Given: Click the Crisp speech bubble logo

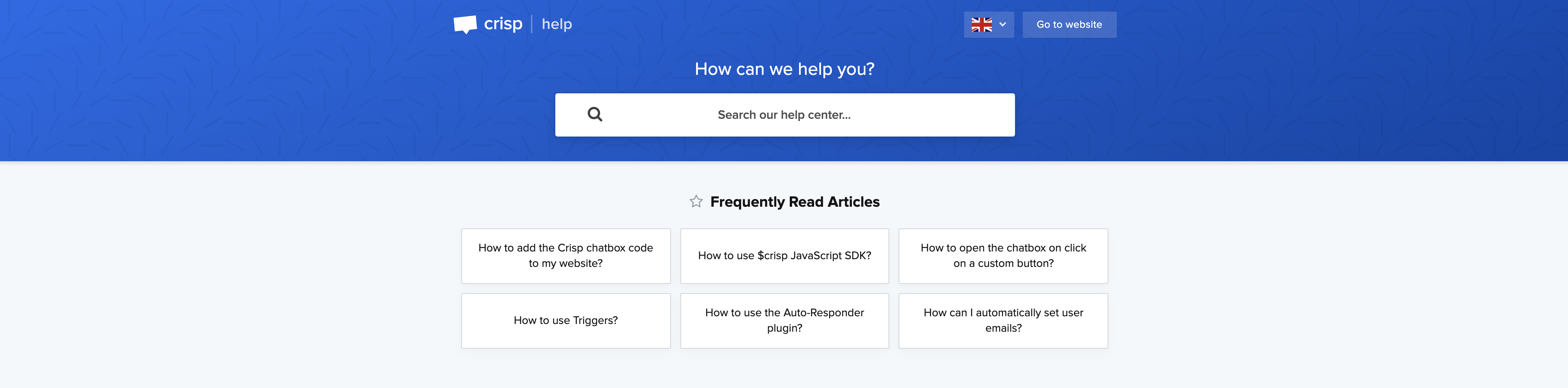Looking at the screenshot, I should tap(465, 24).
